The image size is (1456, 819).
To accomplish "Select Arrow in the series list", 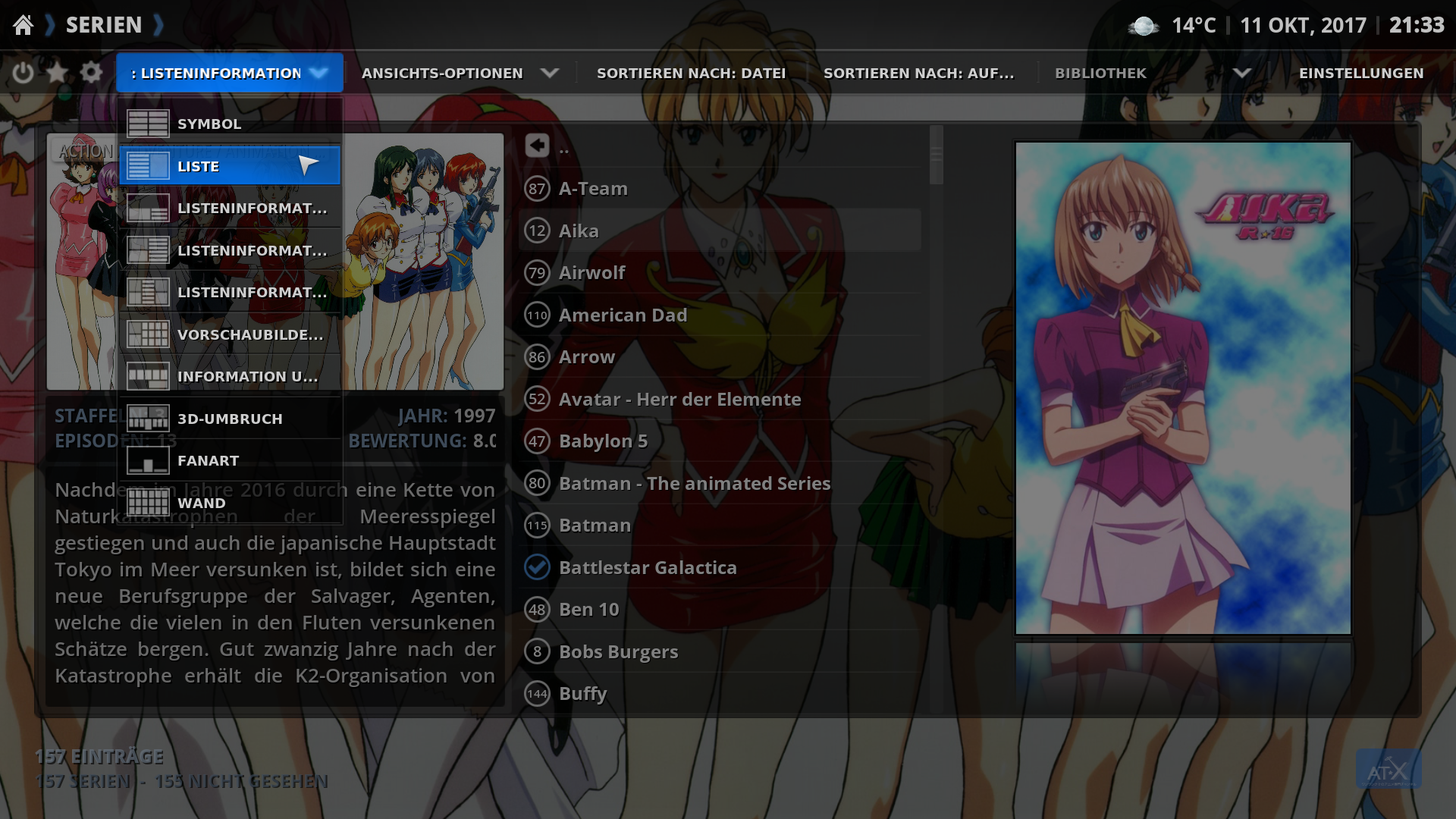I will pos(720,357).
